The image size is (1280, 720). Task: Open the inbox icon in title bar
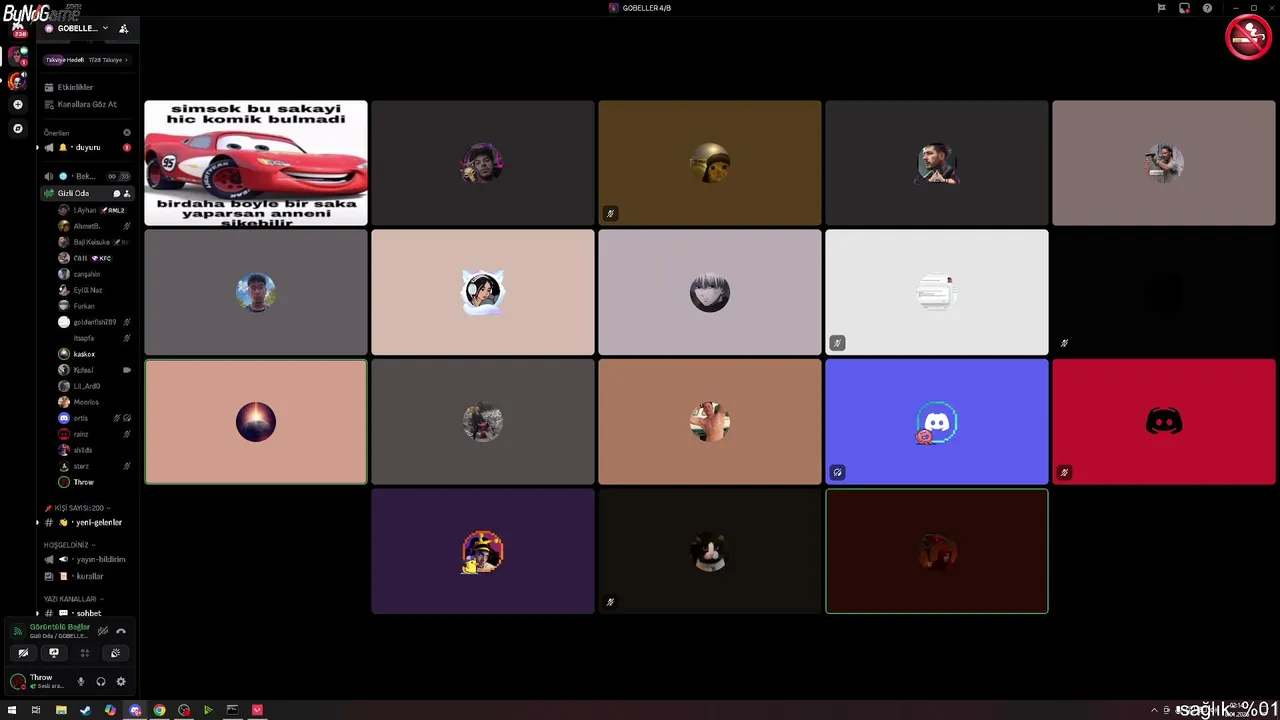[x=1184, y=8]
